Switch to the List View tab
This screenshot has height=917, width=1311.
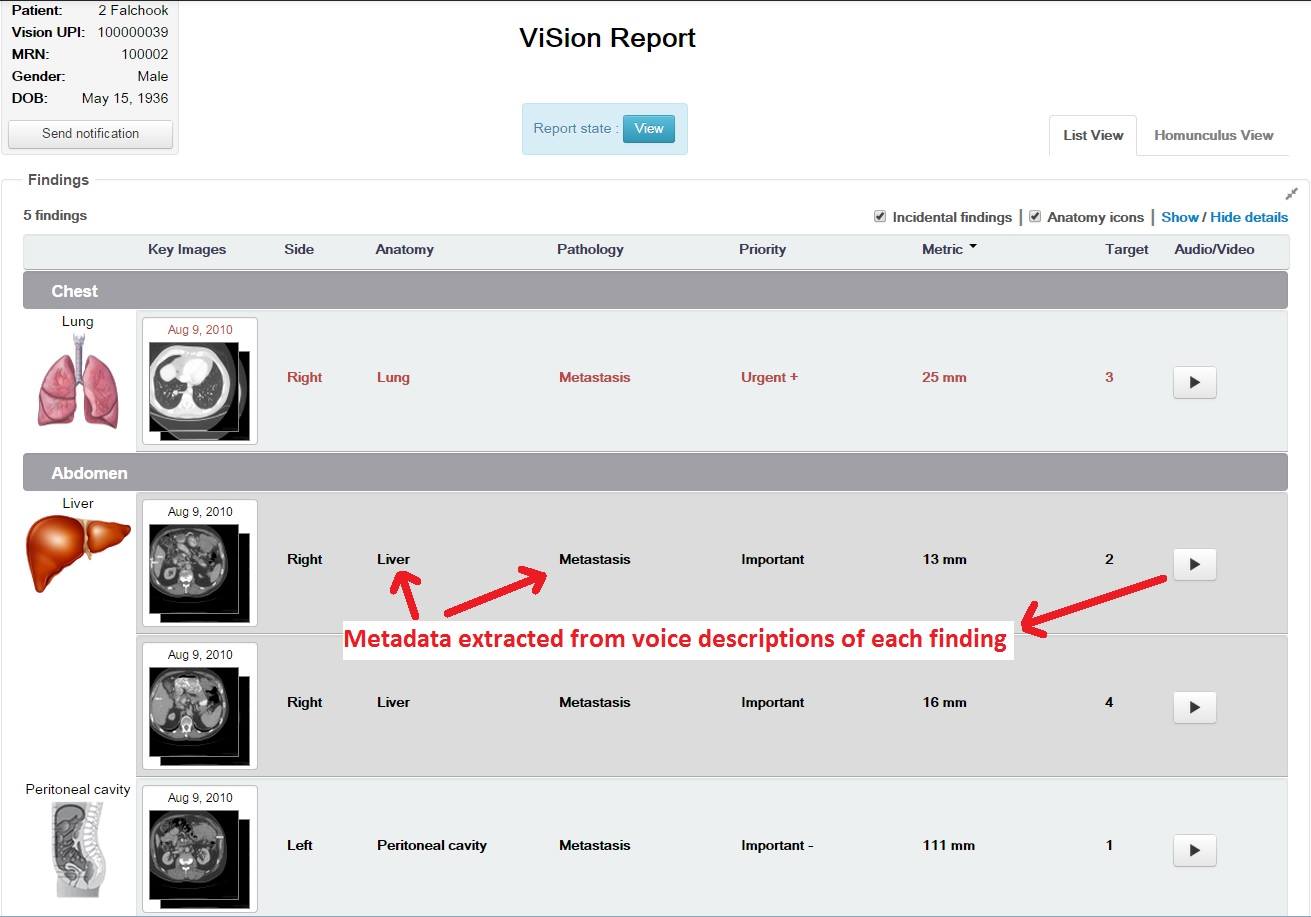coord(1093,135)
